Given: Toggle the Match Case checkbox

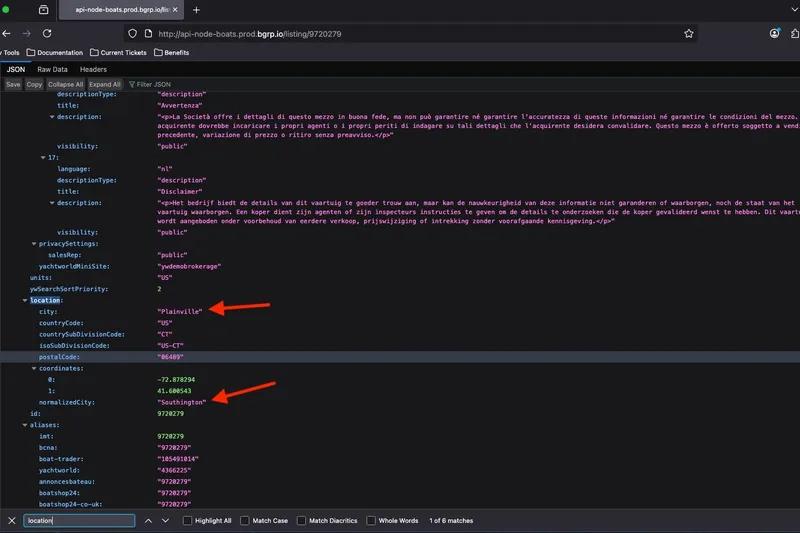Looking at the screenshot, I should click(x=246, y=521).
